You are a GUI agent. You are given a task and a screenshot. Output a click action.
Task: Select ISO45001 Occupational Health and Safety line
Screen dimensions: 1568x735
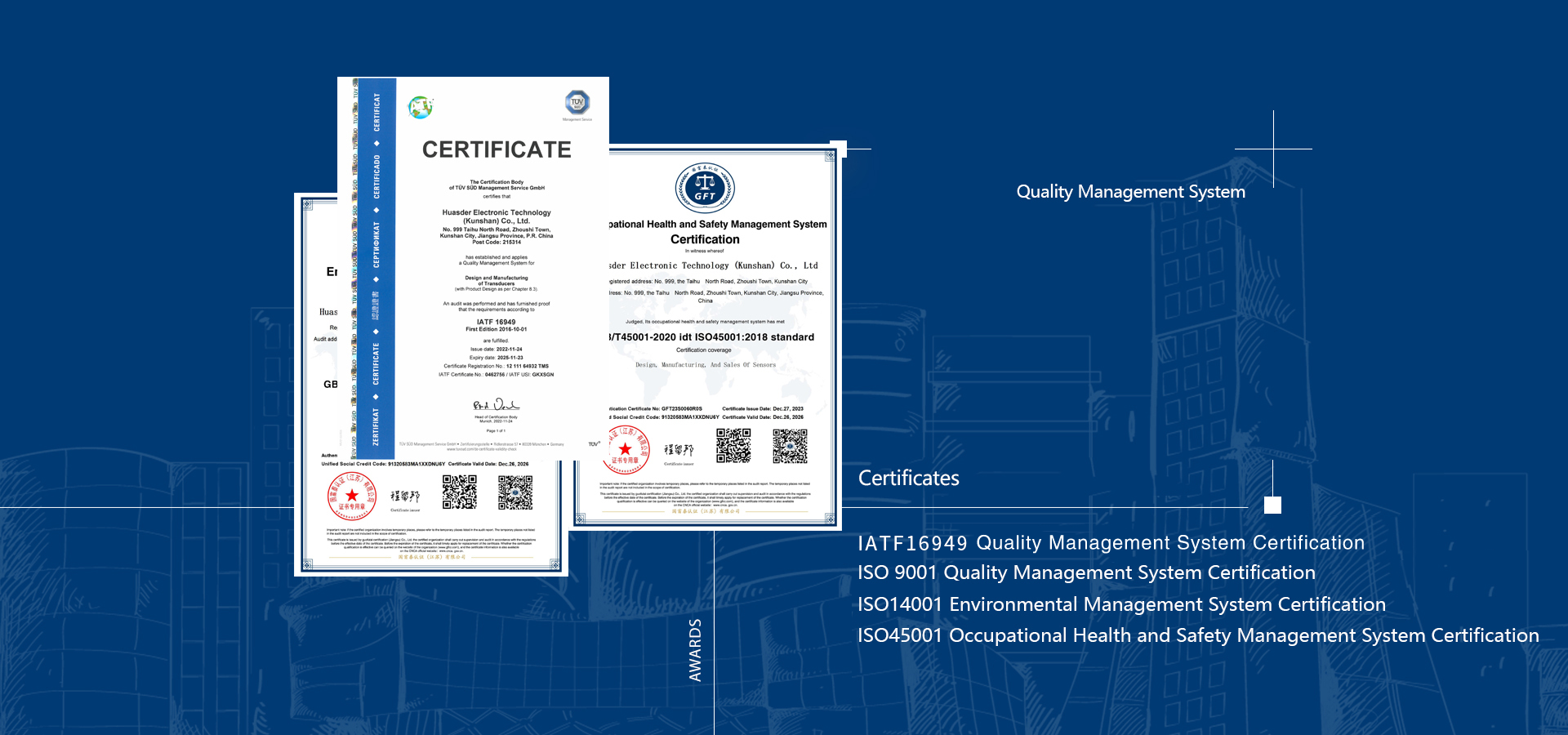[x=1198, y=636]
